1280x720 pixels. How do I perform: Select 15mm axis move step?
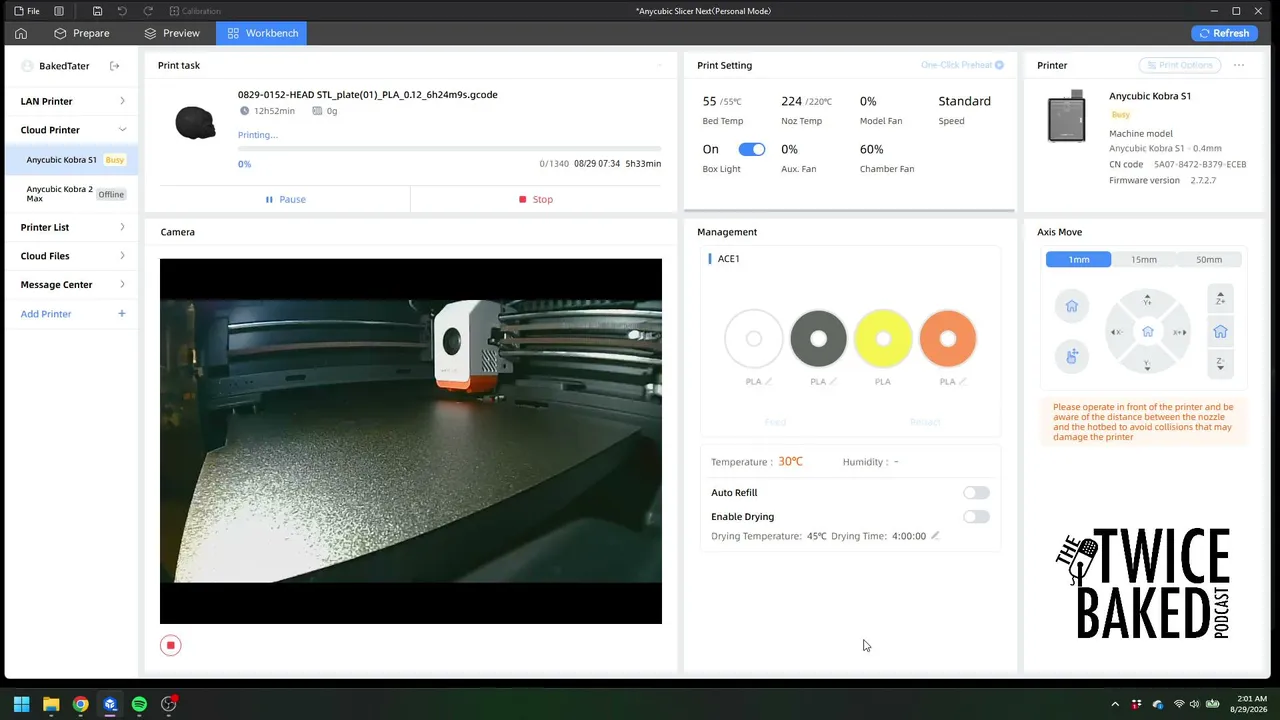[1144, 259]
